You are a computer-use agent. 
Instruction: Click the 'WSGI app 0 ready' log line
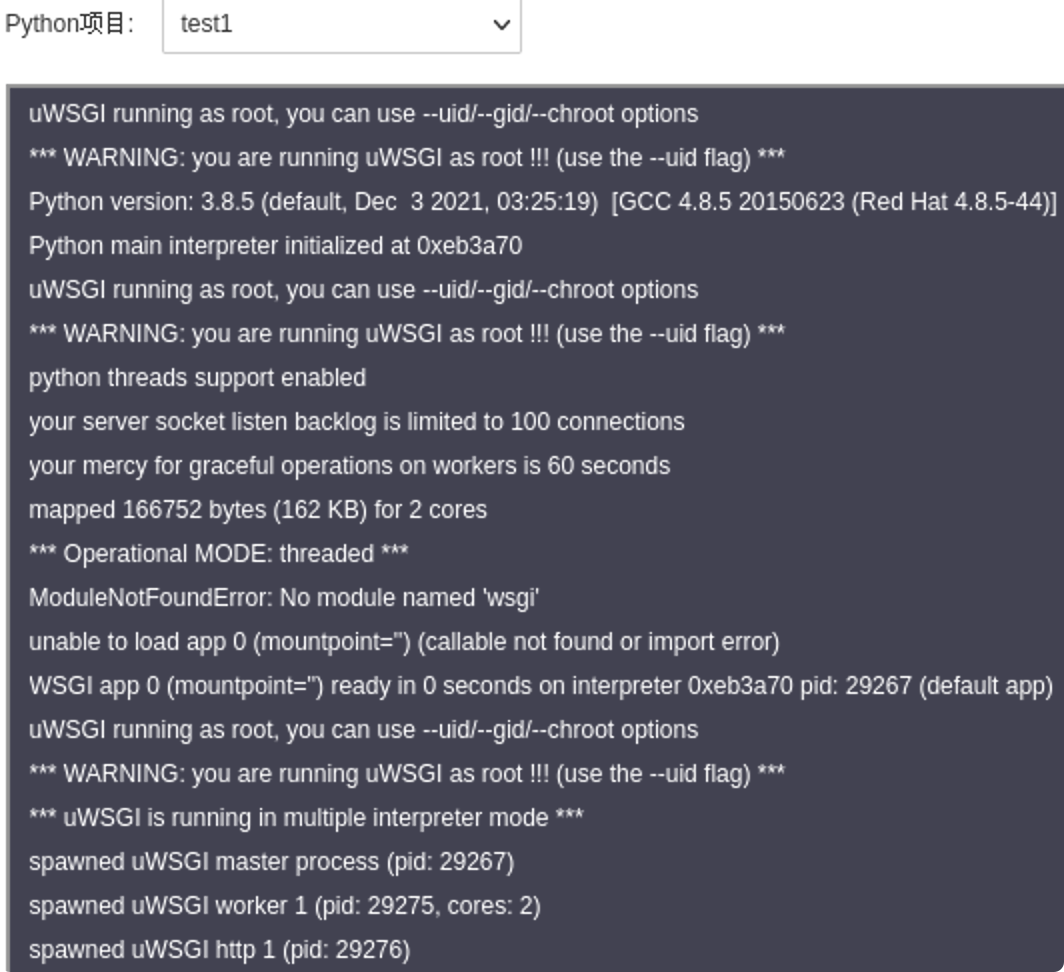pyautogui.click(x=541, y=686)
